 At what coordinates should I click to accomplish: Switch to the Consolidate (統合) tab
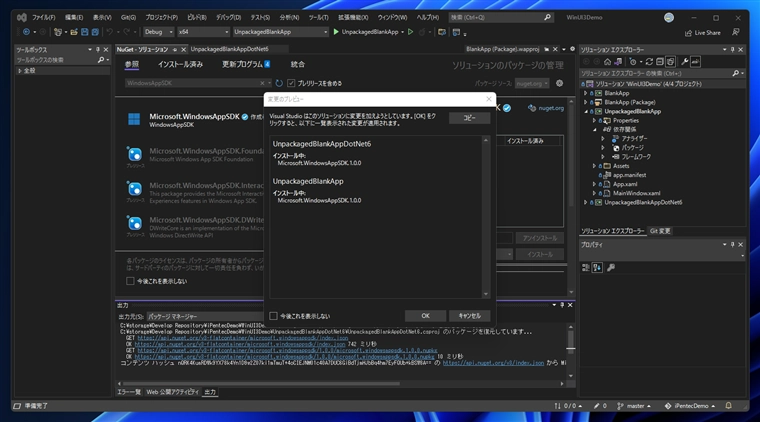point(298,64)
